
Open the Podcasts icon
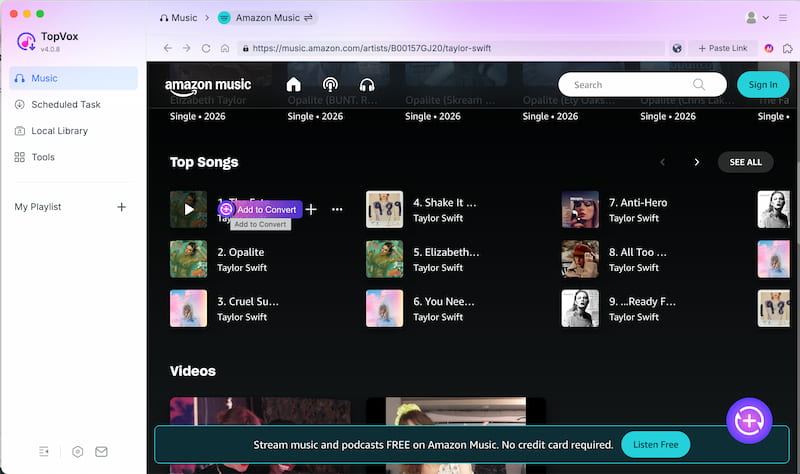click(330, 84)
